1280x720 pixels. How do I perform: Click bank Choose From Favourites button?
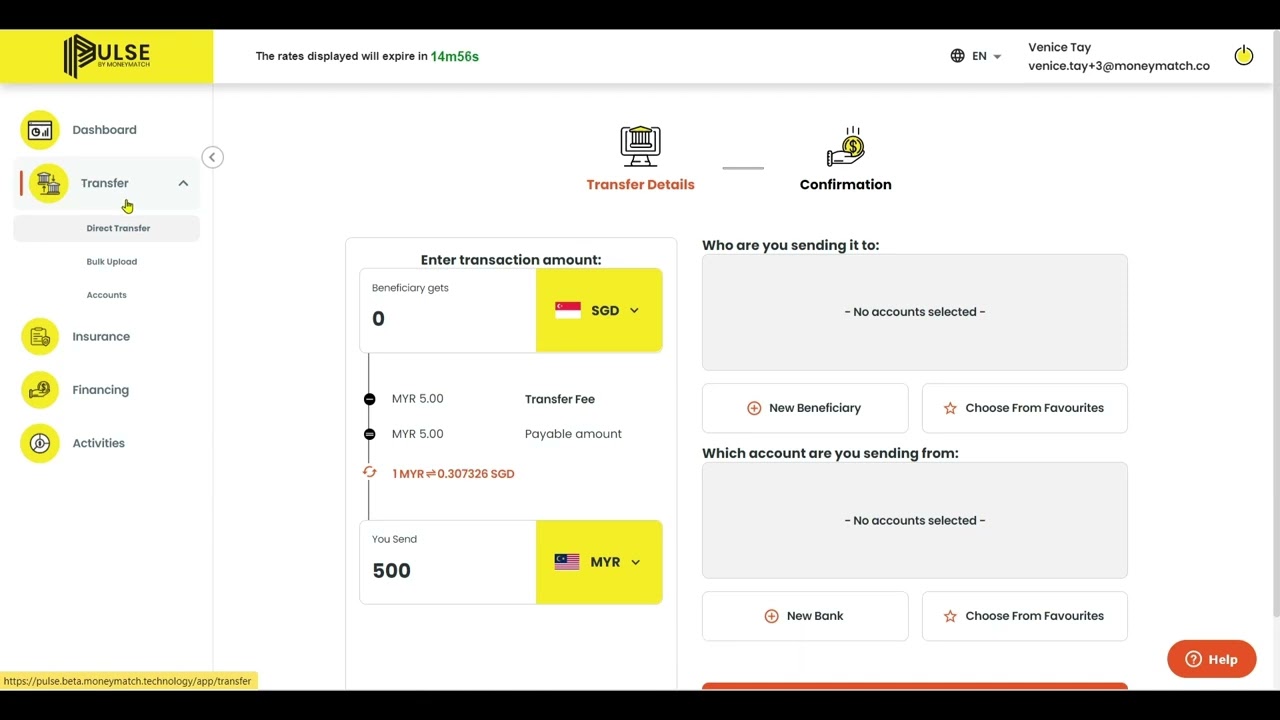[x=1025, y=616]
